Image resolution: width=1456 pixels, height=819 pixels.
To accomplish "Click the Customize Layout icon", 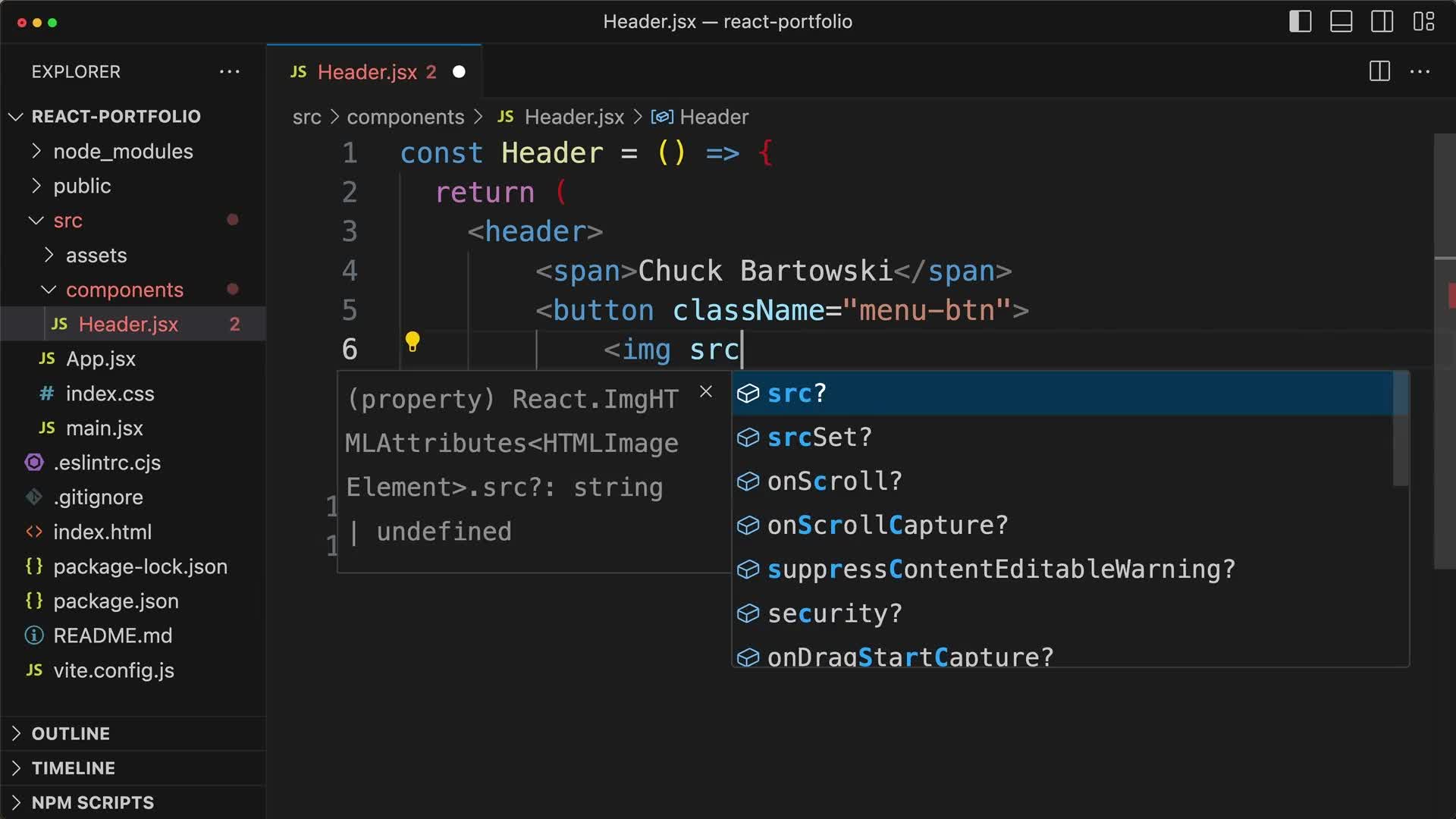I will coord(1423,21).
